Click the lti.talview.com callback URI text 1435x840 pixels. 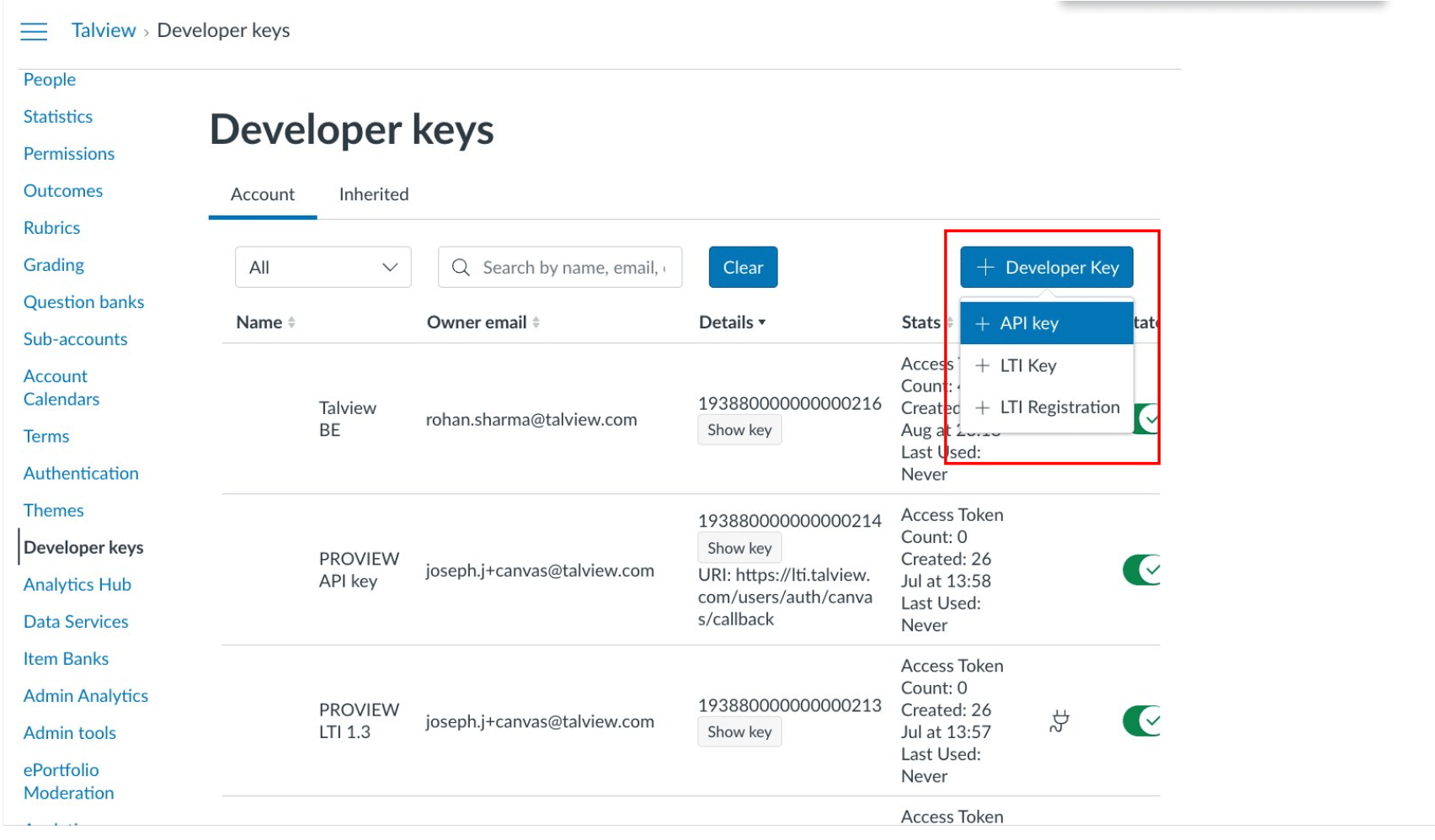785,597
